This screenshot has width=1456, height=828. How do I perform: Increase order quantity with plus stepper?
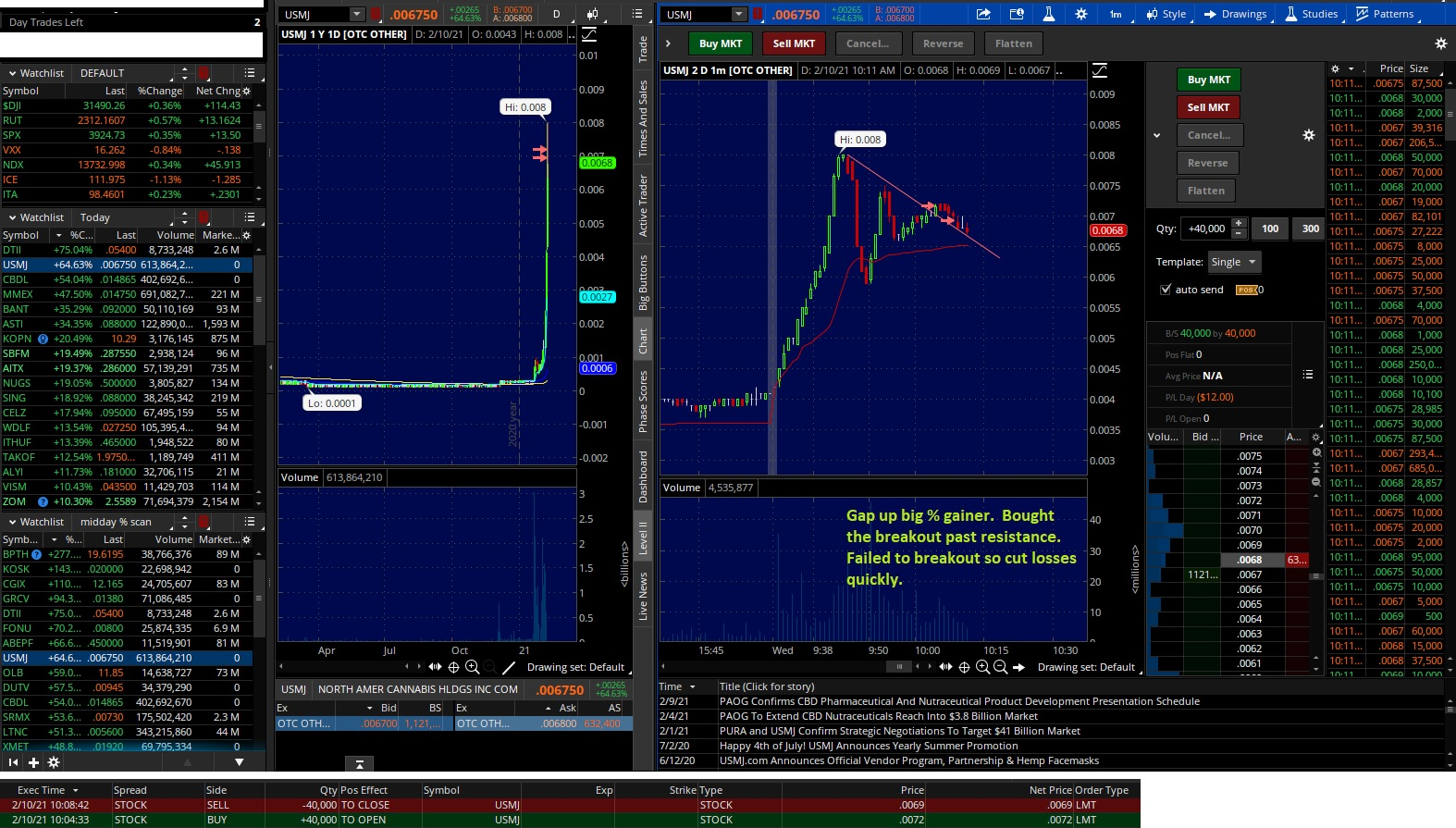coord(1239,224)
